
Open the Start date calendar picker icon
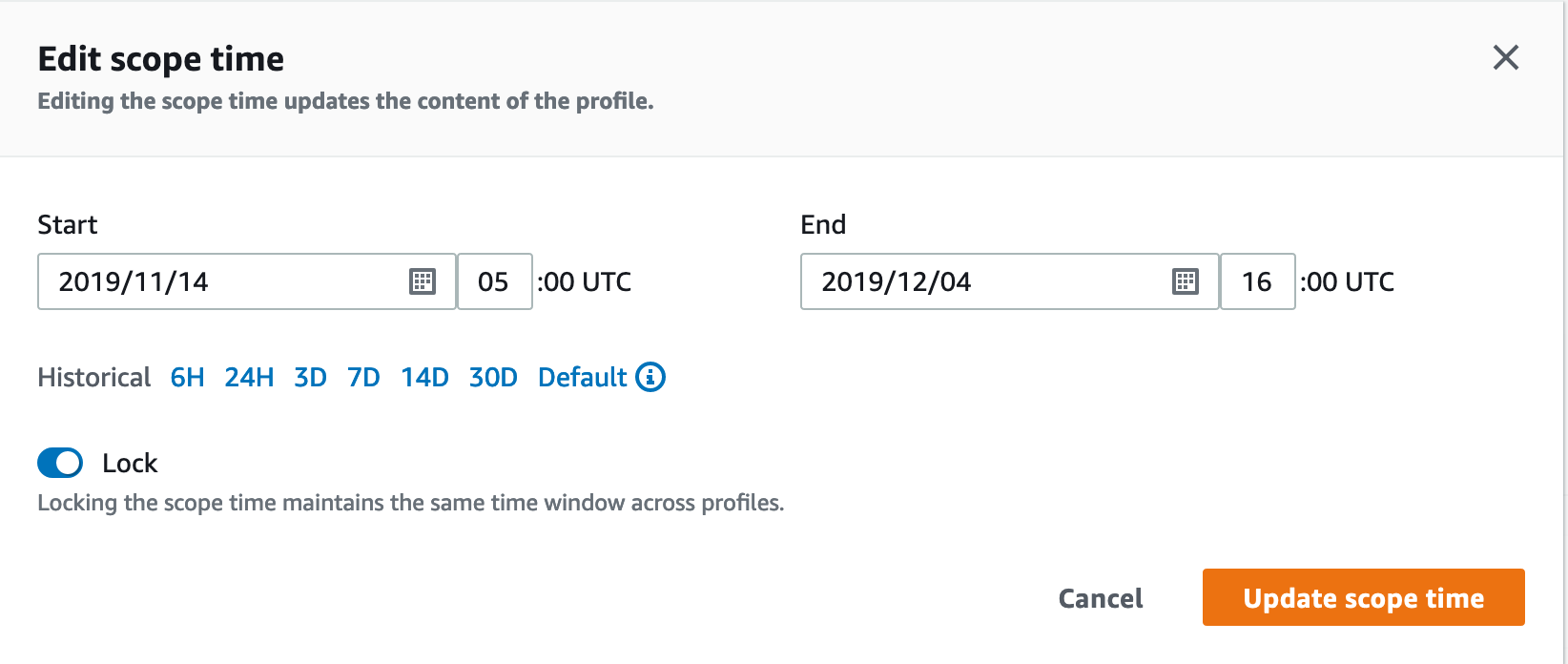[422, 281]
